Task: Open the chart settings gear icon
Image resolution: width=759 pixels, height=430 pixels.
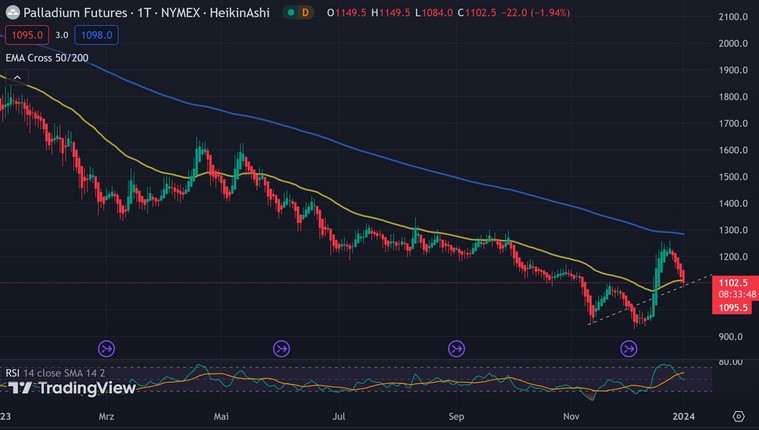Action: pyautogui.click(x=738, y=415)
